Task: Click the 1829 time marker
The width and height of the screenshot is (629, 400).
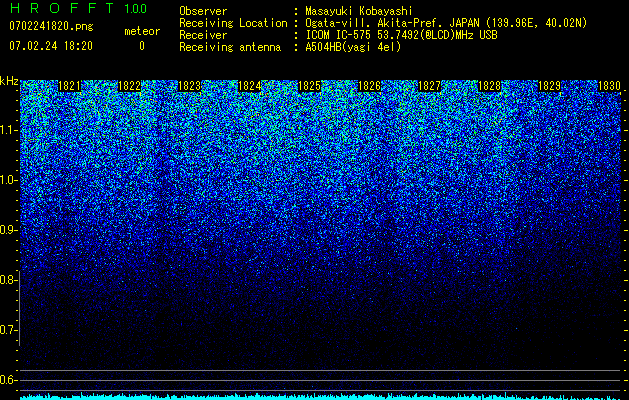Action: (549, 86)
